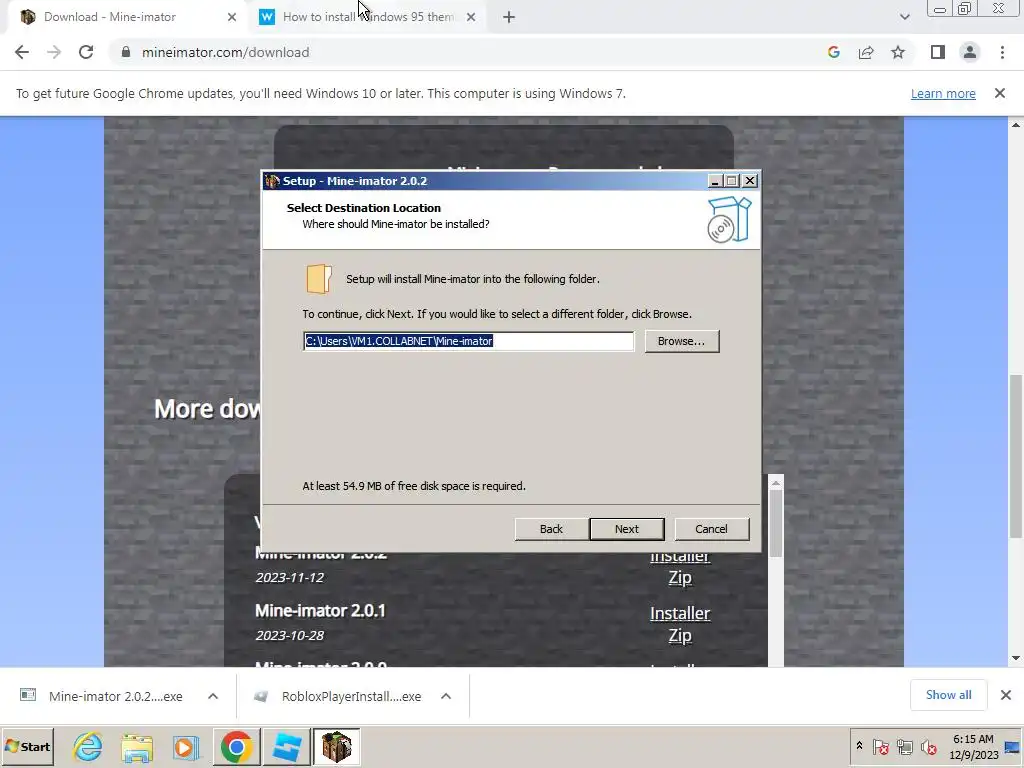
Task: Show hidden system tray icons
Action: [x=859, y=746]
